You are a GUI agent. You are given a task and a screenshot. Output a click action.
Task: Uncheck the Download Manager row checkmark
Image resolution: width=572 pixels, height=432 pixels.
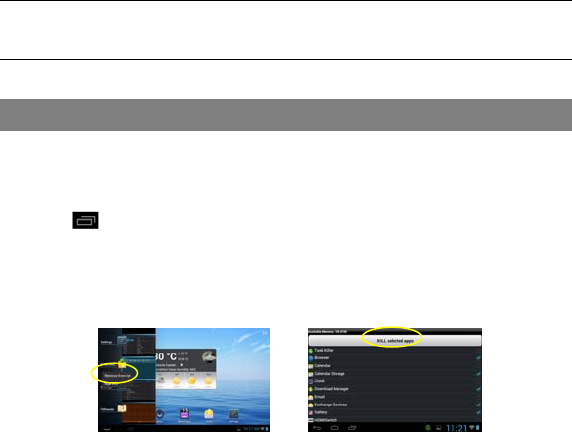coord(478,389)
